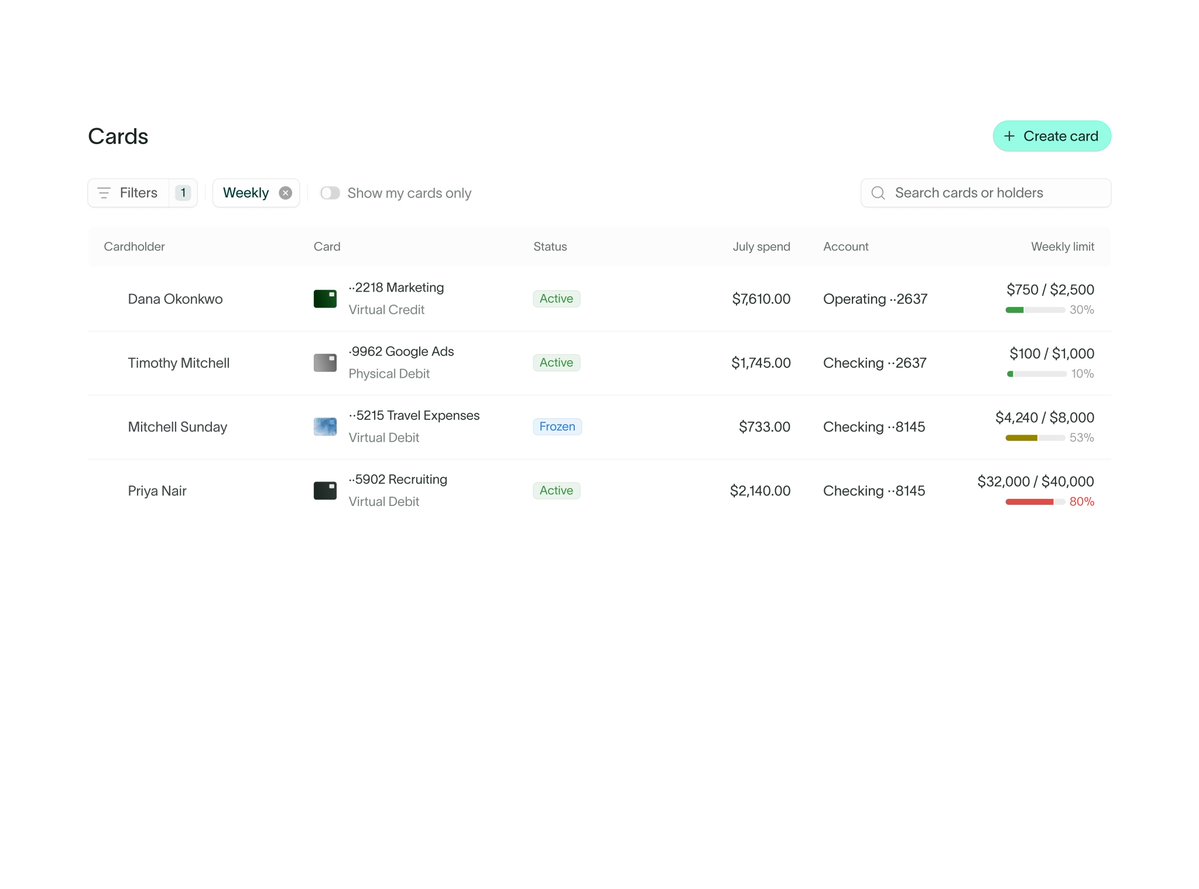The image size is (1199, 889).
Task: Click Active status badge for Priya Nair
Action: pos(556,491)
